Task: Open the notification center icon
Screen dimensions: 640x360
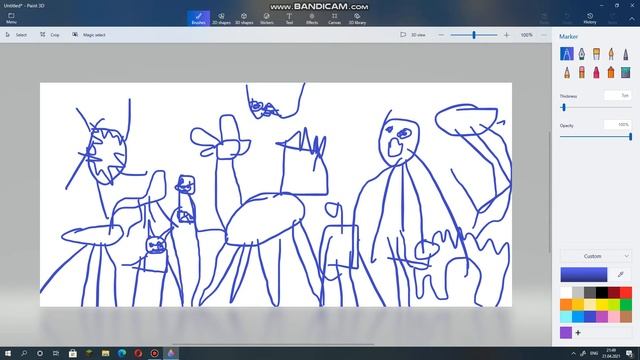Action: (x=630, y=353)
